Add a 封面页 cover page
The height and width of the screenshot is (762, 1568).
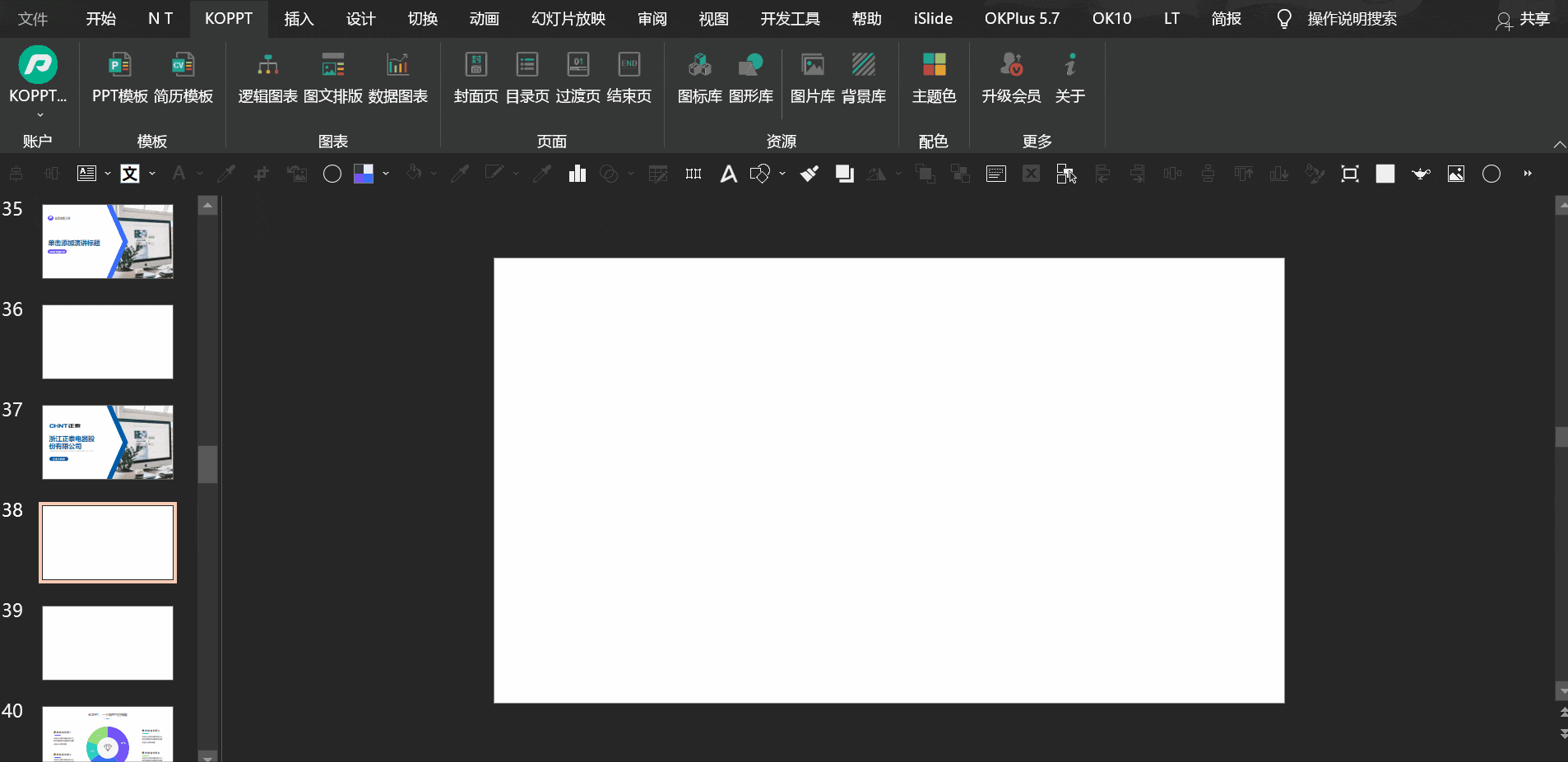tap(476, 76)
